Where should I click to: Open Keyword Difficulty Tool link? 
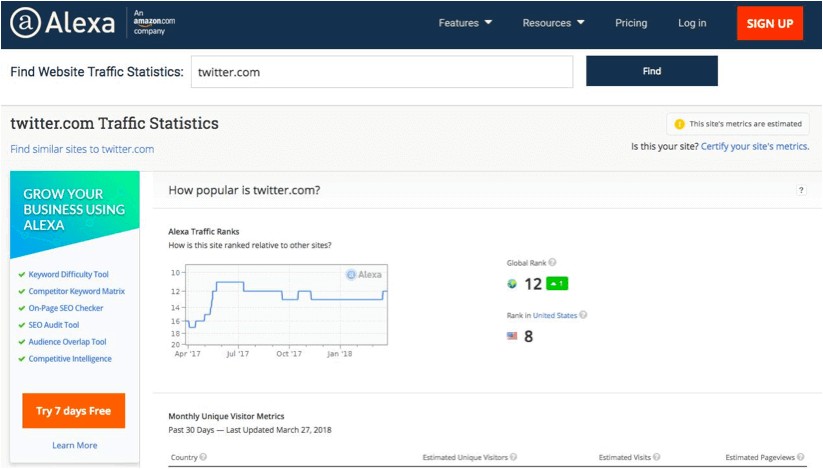68,274
